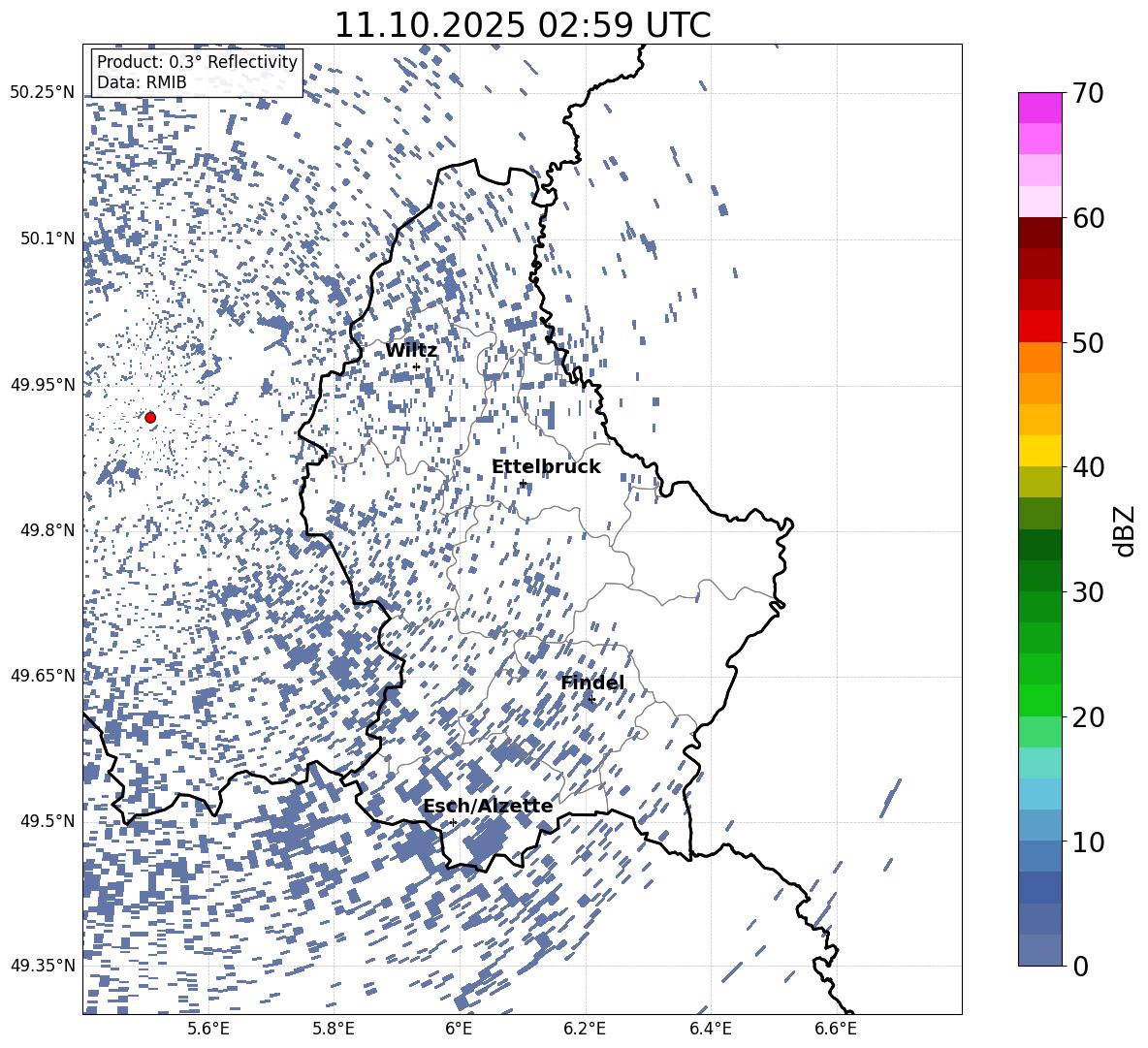Click the red radar location marker
The width and height of the screenshot is (1148, 1048).
coord(150,418)
